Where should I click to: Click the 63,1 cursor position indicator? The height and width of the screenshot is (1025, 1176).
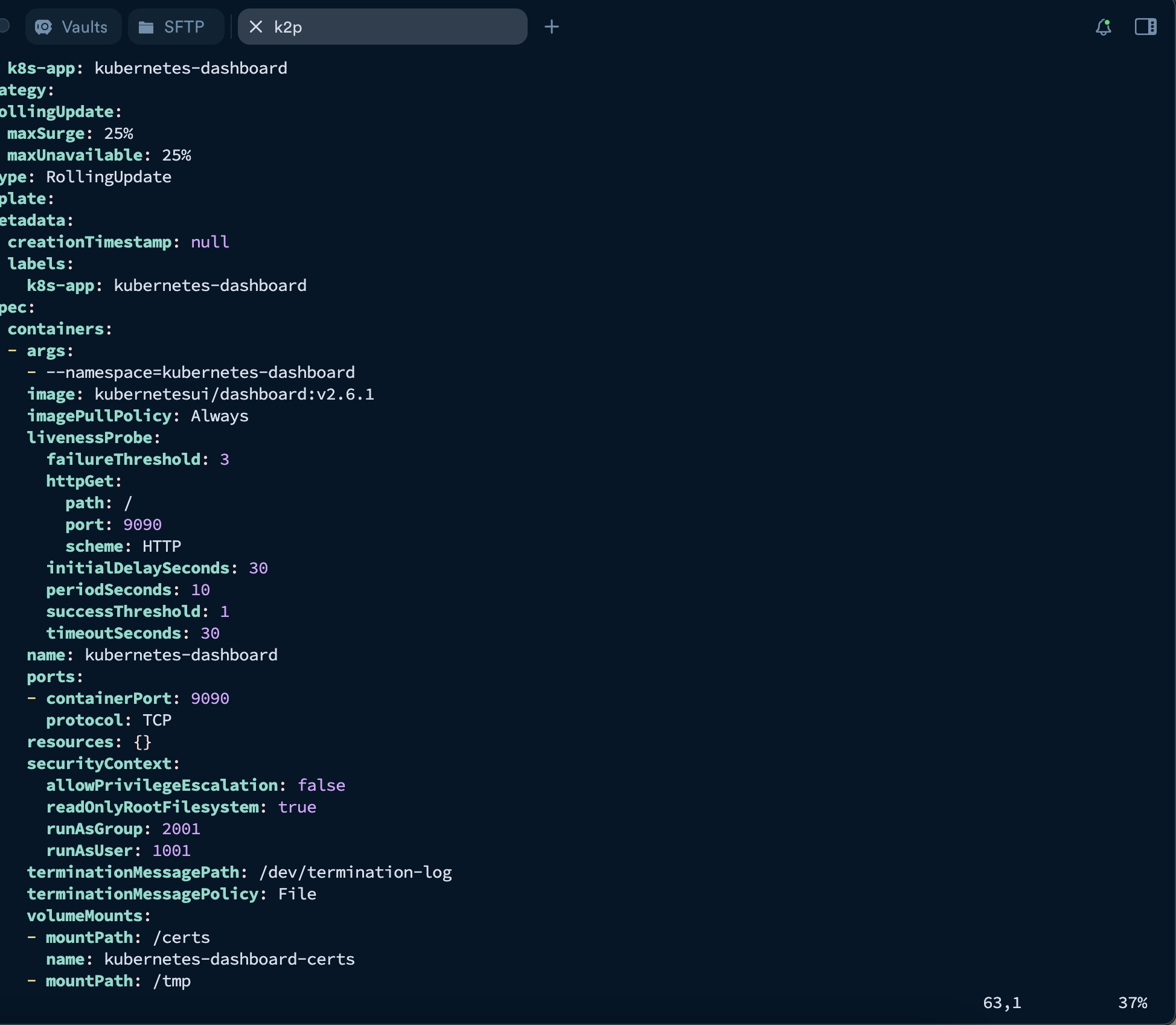1002,1003
